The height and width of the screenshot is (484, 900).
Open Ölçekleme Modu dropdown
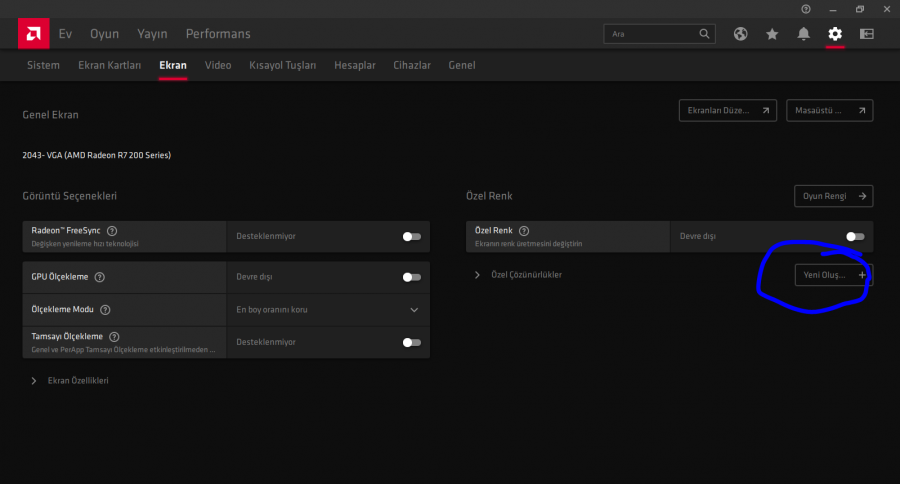(414, 310)
